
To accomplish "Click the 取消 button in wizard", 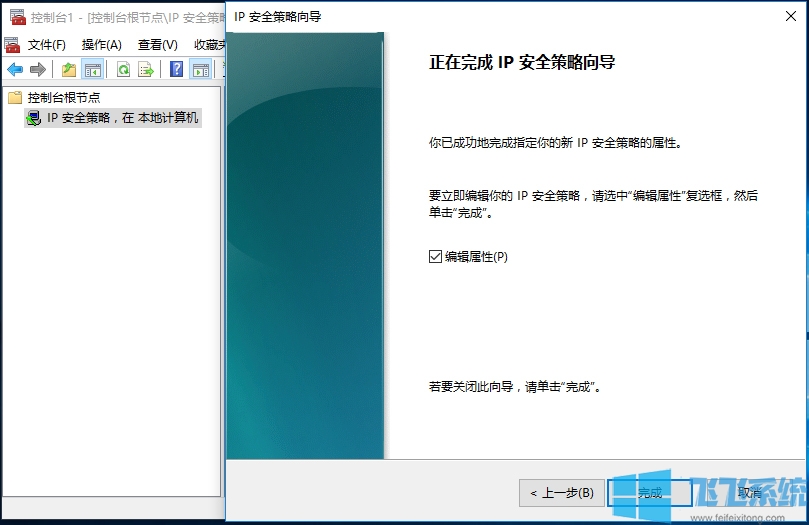I will (x=749, y=493).
